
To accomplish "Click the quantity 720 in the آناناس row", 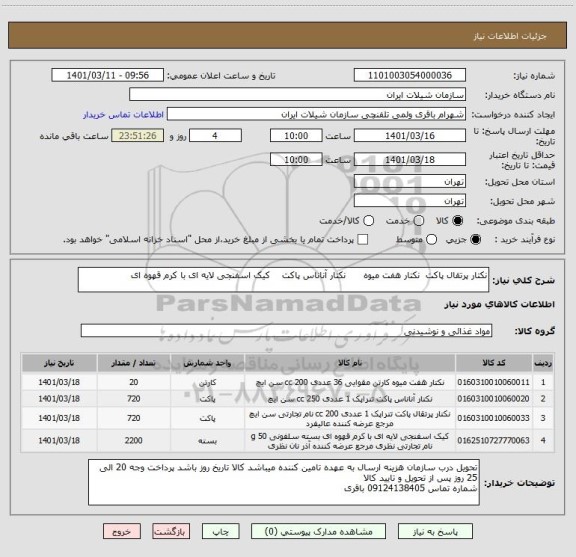I will (x=134, y=399).
